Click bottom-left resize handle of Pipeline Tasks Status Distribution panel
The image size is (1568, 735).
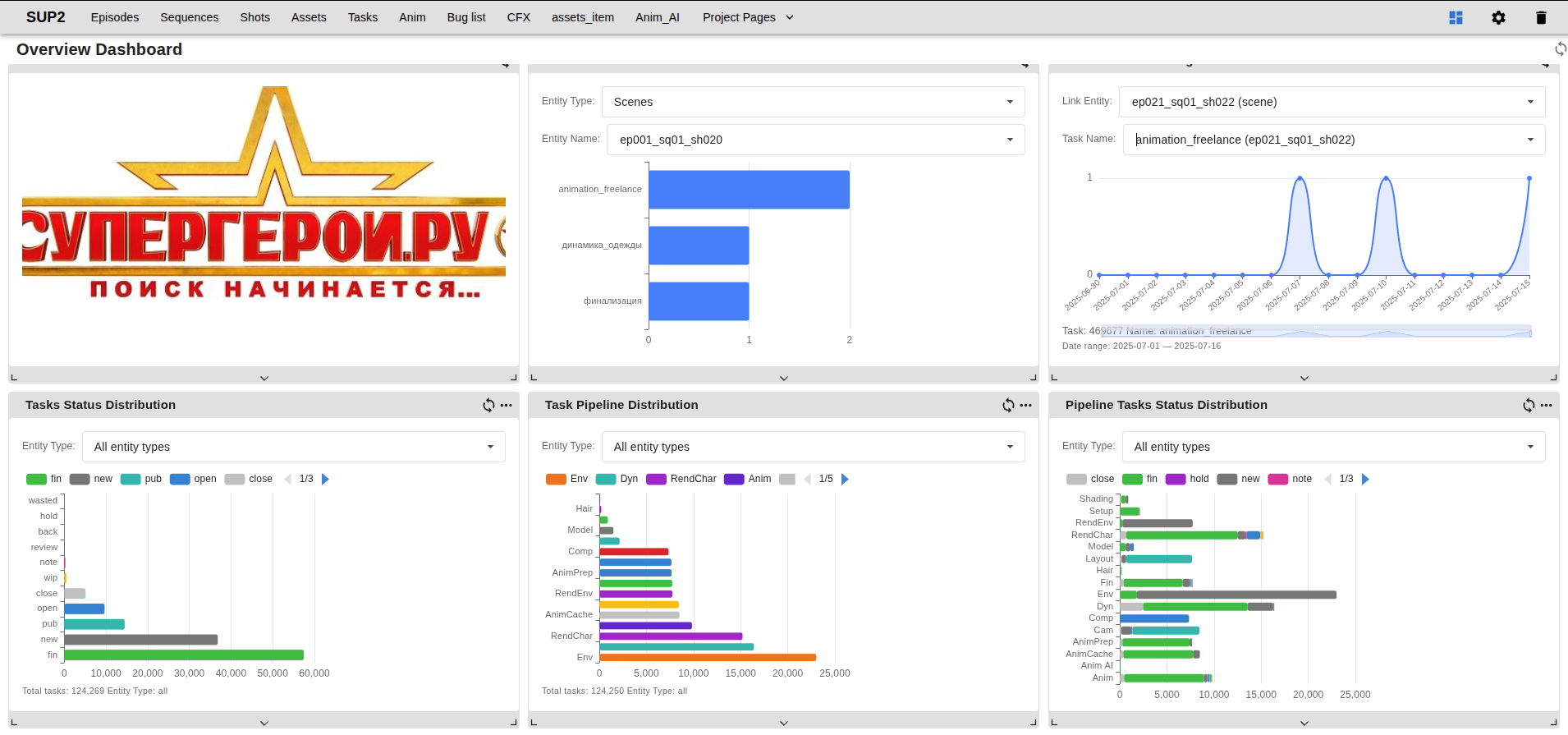tap(1054, 723)
